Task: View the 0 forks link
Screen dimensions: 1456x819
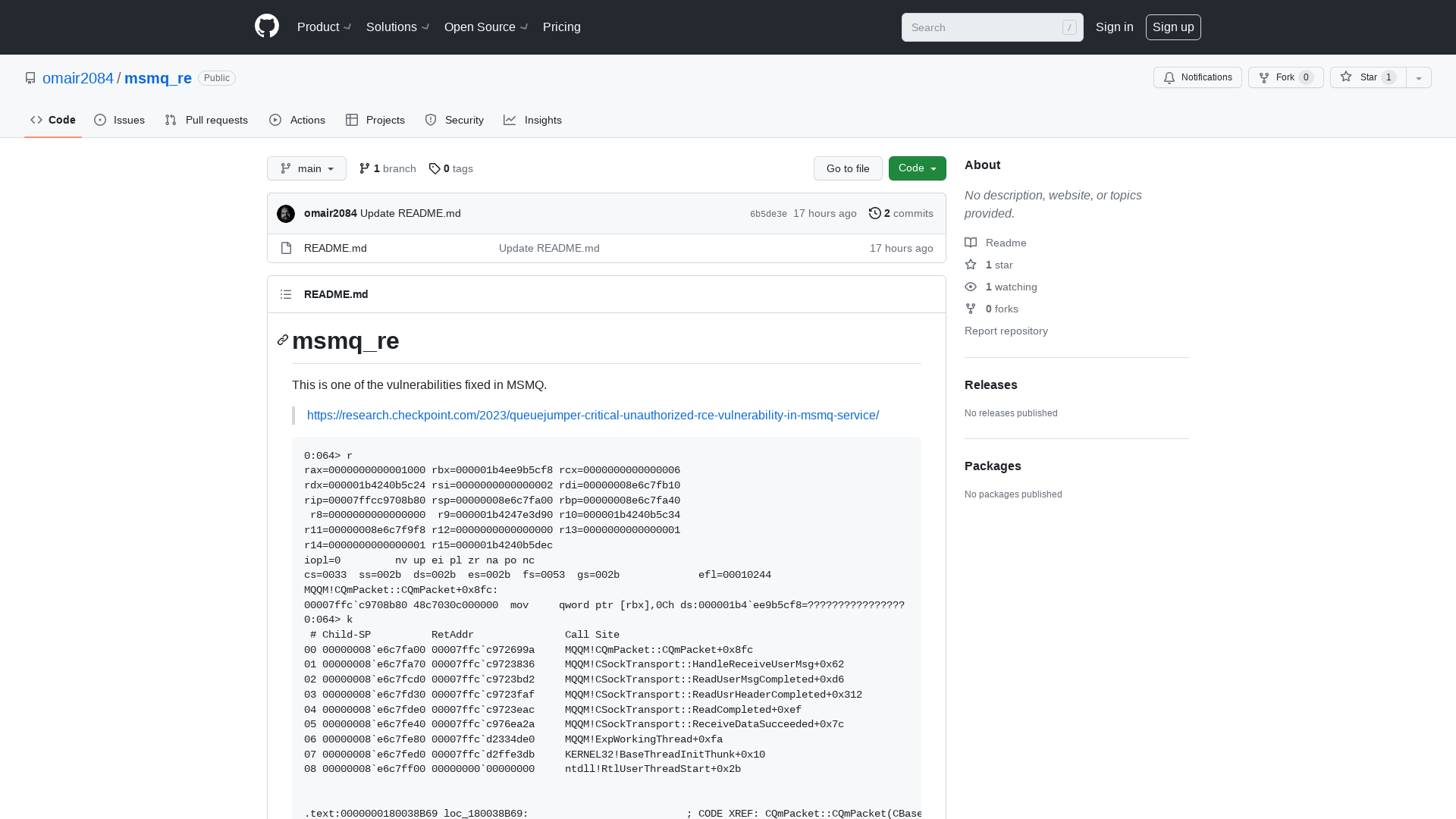Action: coord(992,309)
